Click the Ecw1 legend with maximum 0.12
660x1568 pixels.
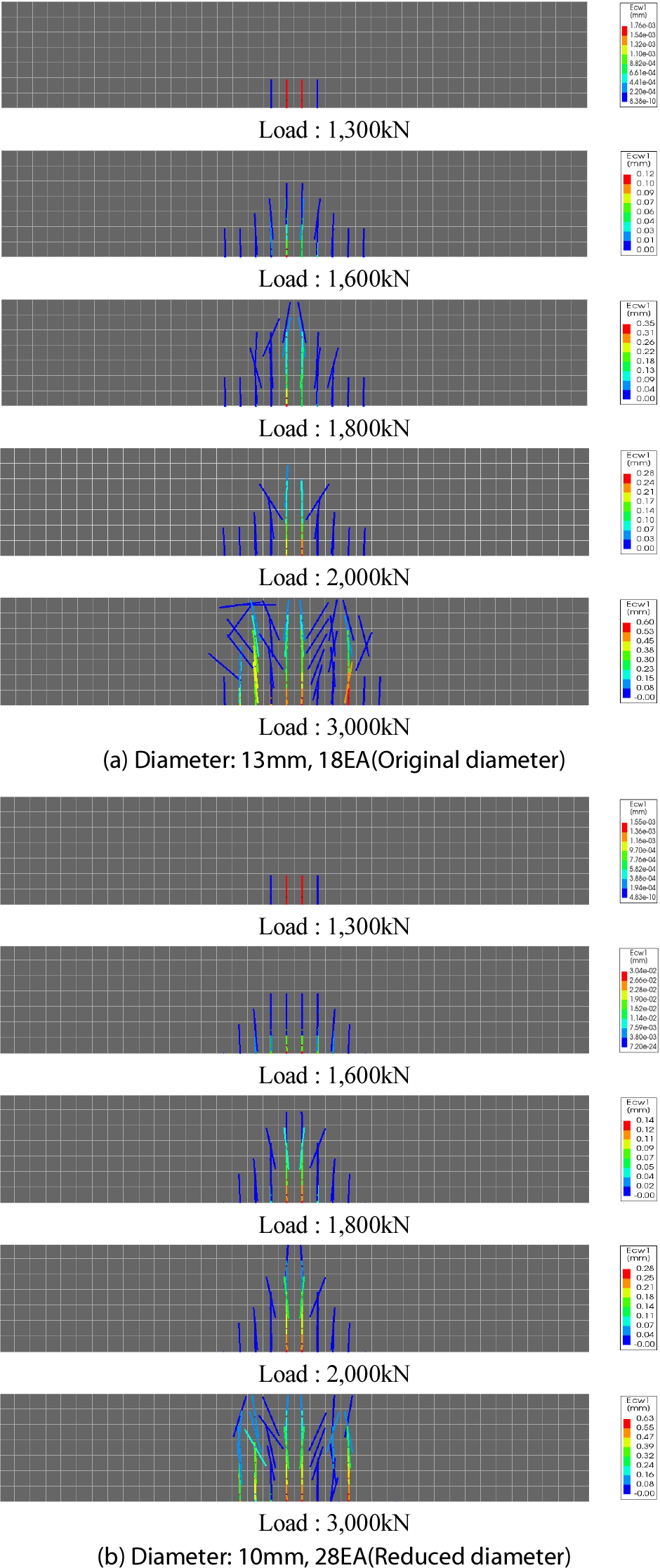(x=638, y=203)
